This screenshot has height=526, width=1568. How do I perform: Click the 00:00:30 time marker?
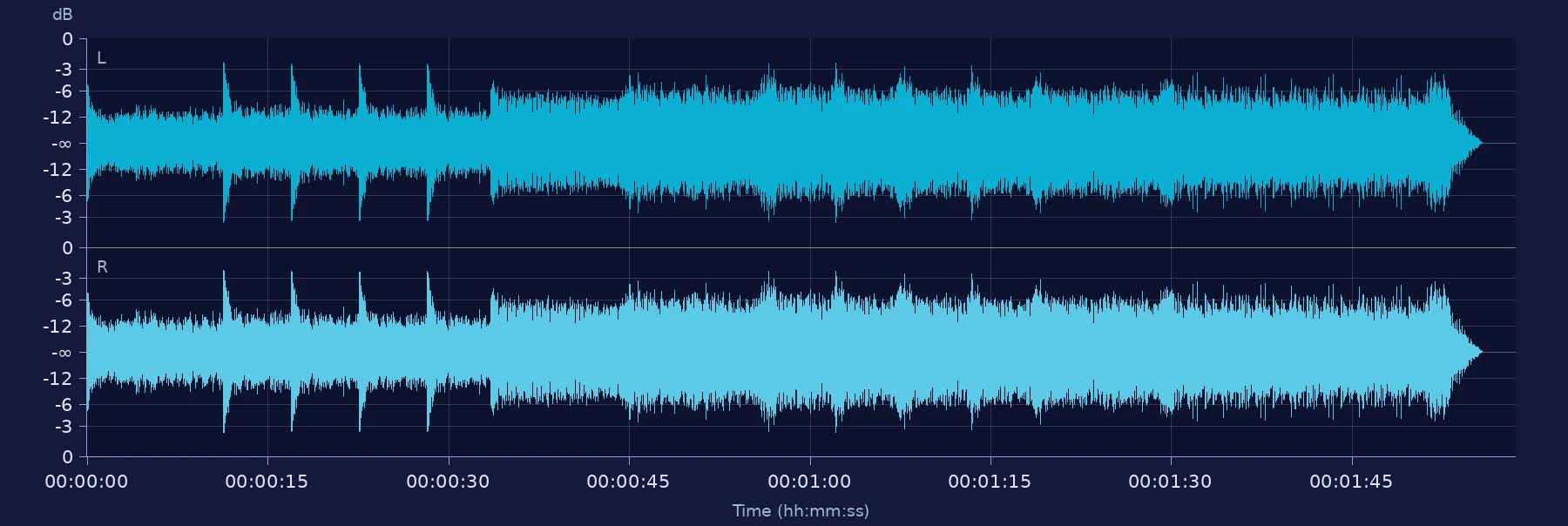point(448,482)
